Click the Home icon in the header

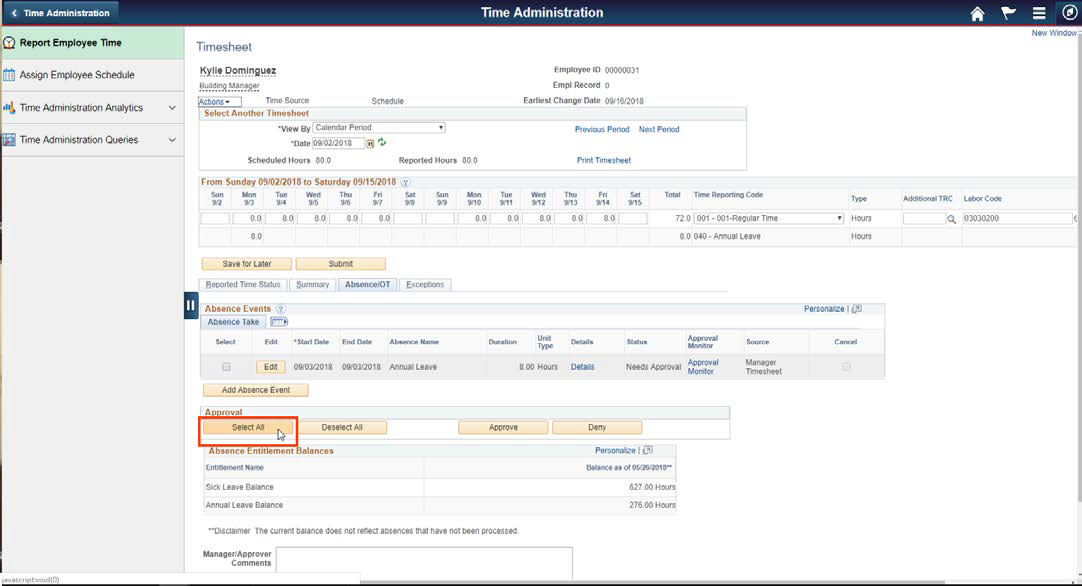975,13
